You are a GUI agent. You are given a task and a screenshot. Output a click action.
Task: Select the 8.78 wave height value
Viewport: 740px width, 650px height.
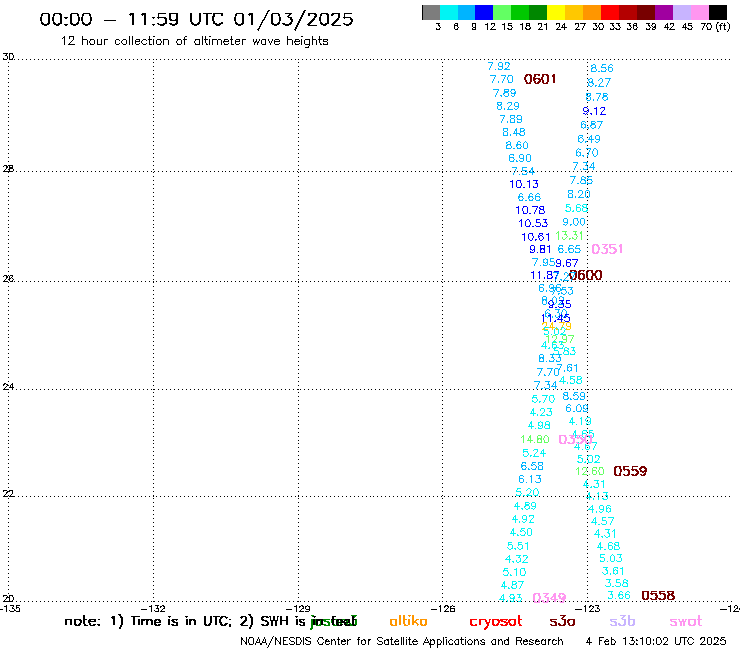click(597, 97)
